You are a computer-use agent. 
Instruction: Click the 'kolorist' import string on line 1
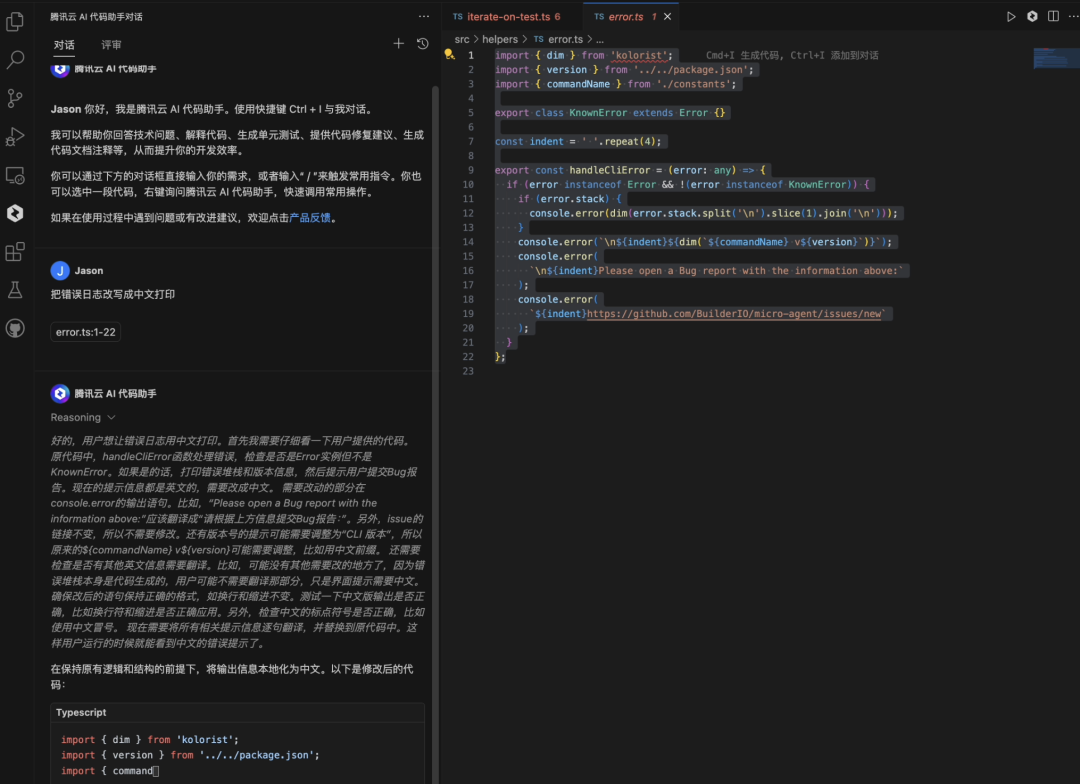tap(641, 55)
